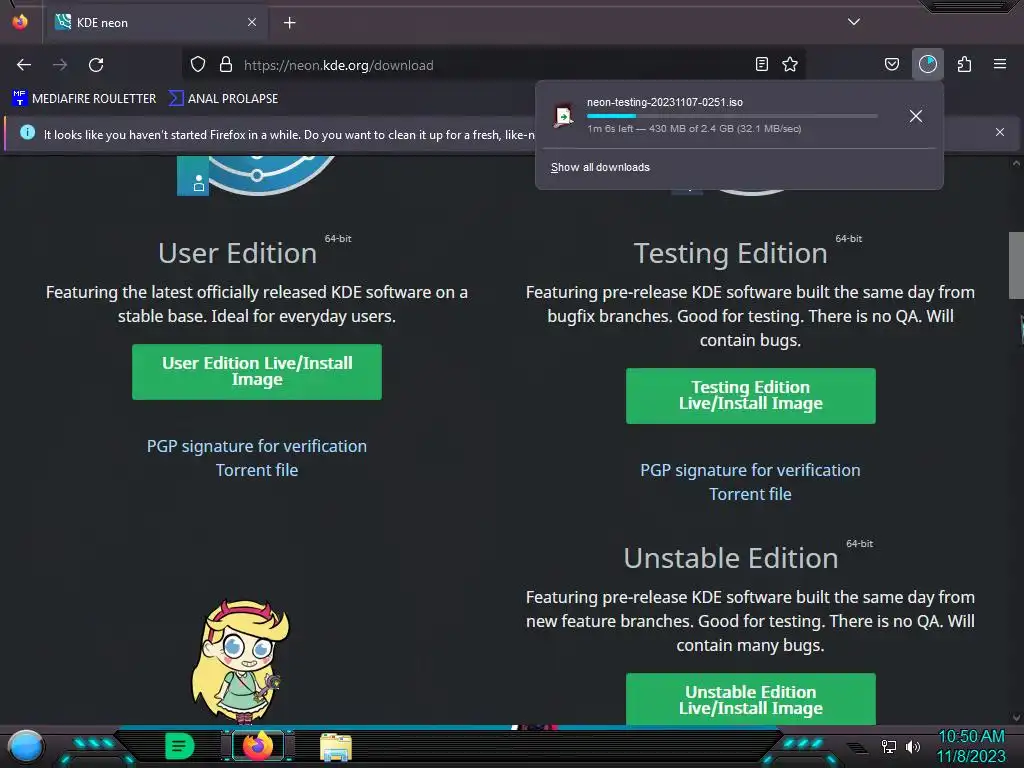
Task: Click Show all downloads
Action: tap(600, 167)
